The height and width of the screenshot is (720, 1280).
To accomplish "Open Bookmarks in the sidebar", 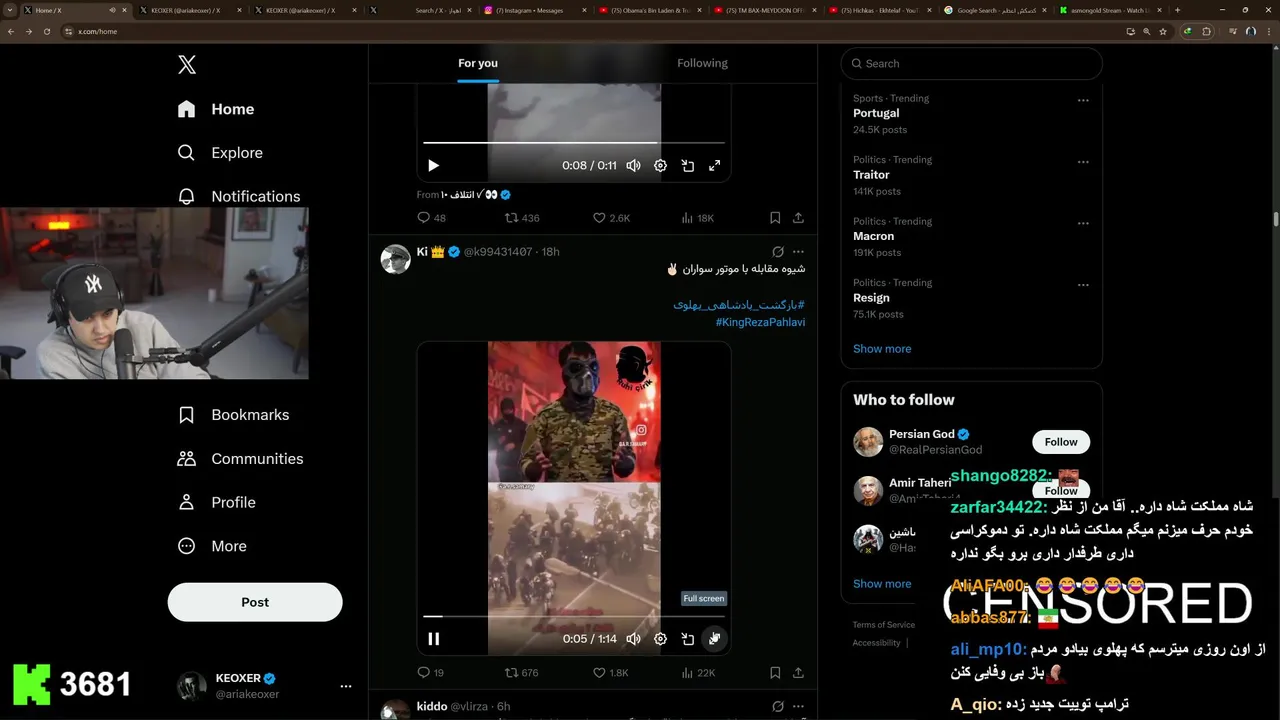I will [233, 415].
